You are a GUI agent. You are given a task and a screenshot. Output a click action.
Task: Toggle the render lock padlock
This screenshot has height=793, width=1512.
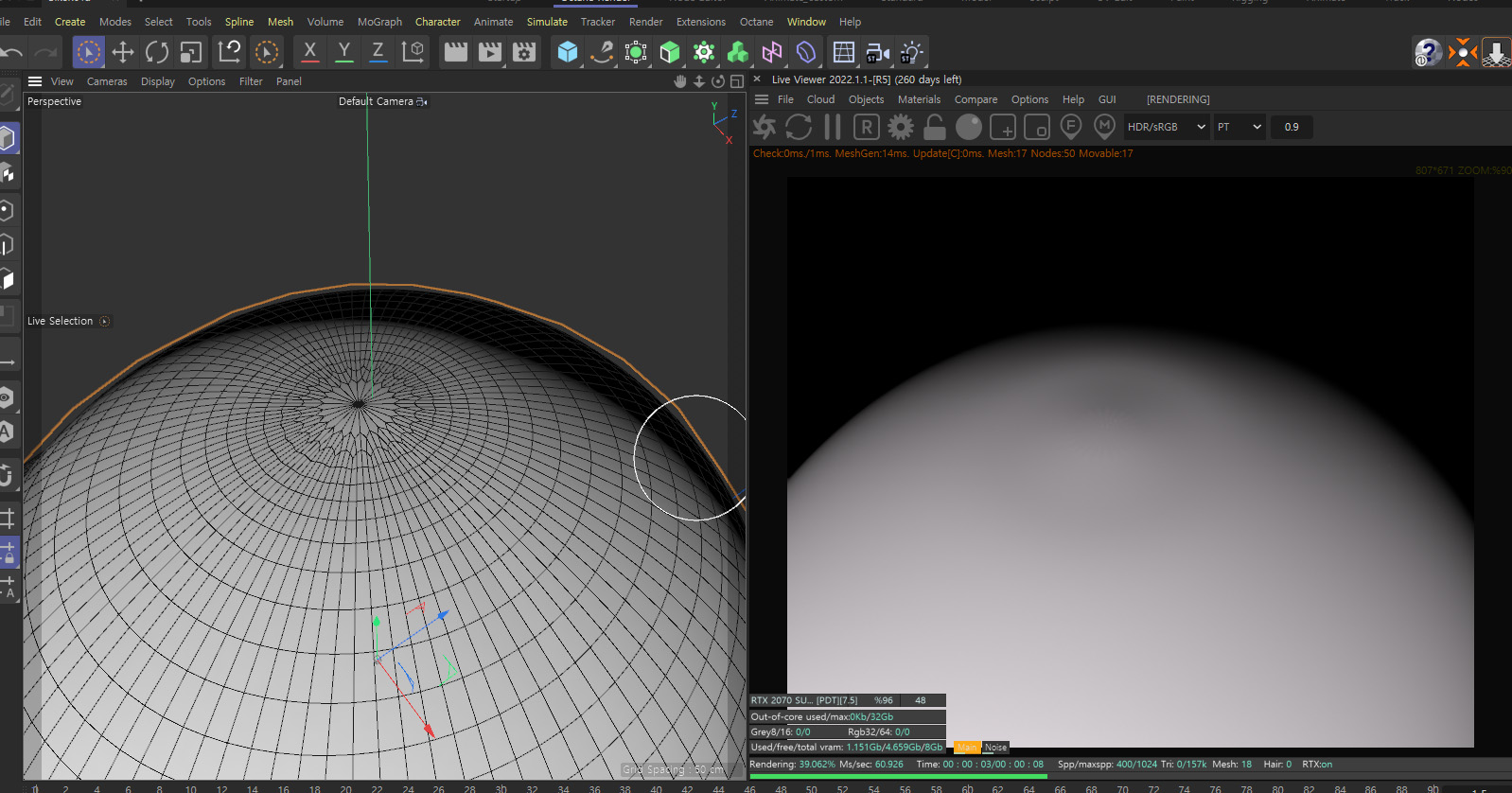tap(935, 127)
